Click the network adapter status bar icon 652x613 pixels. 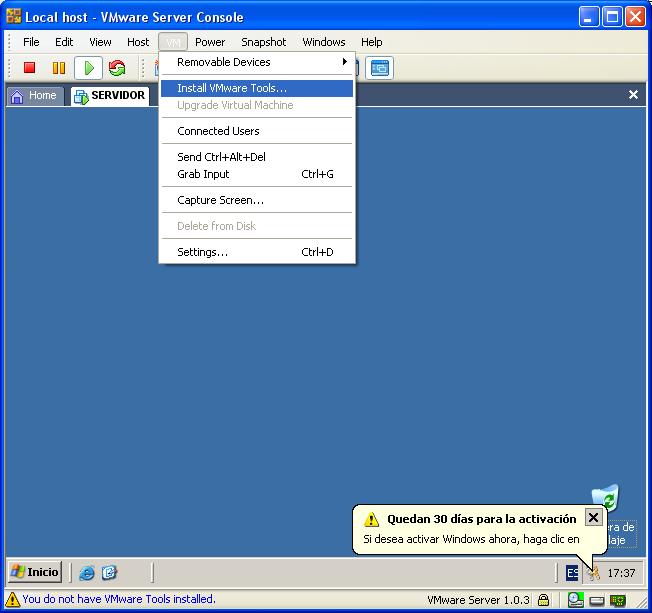618,600
